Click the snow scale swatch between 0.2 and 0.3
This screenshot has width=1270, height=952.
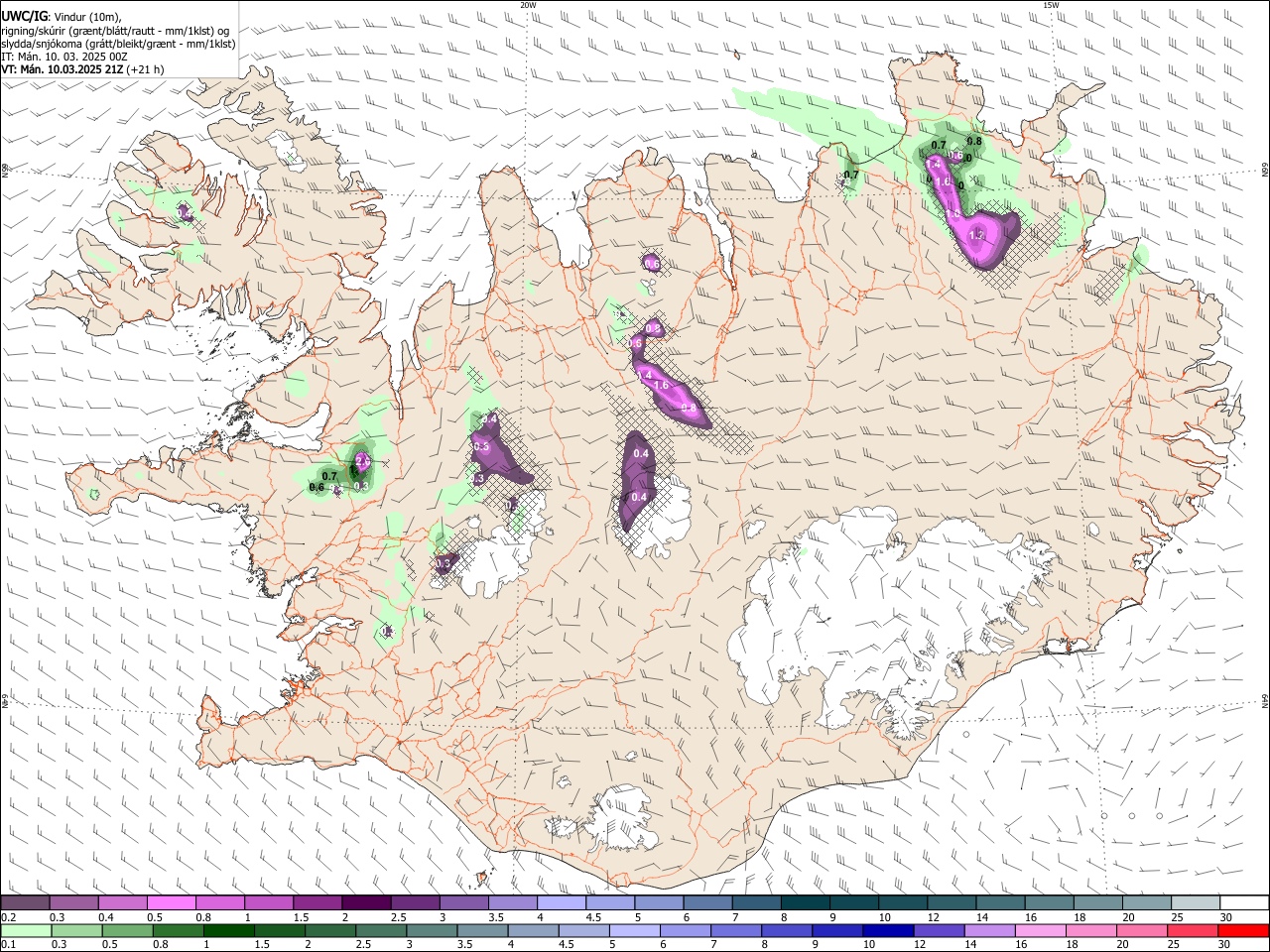pos(25,902)
